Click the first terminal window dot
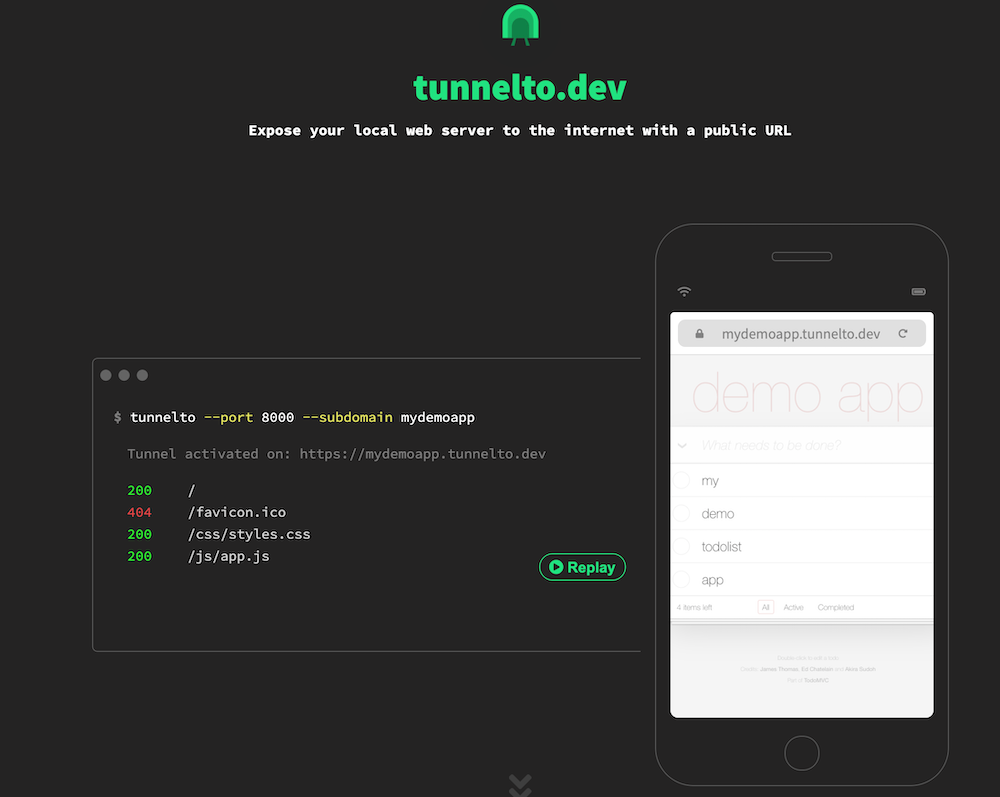The height and width of the screenshot is (797, 1000). (x=106, y=375)
